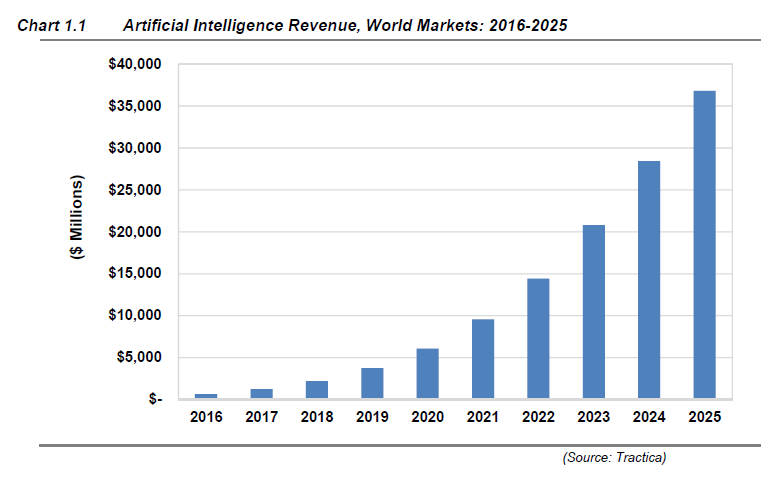The width and height of the screenshot is (779, 480).
Task: Click the 2017 year label
Action: pyautogui.click(x=261, y=417)
